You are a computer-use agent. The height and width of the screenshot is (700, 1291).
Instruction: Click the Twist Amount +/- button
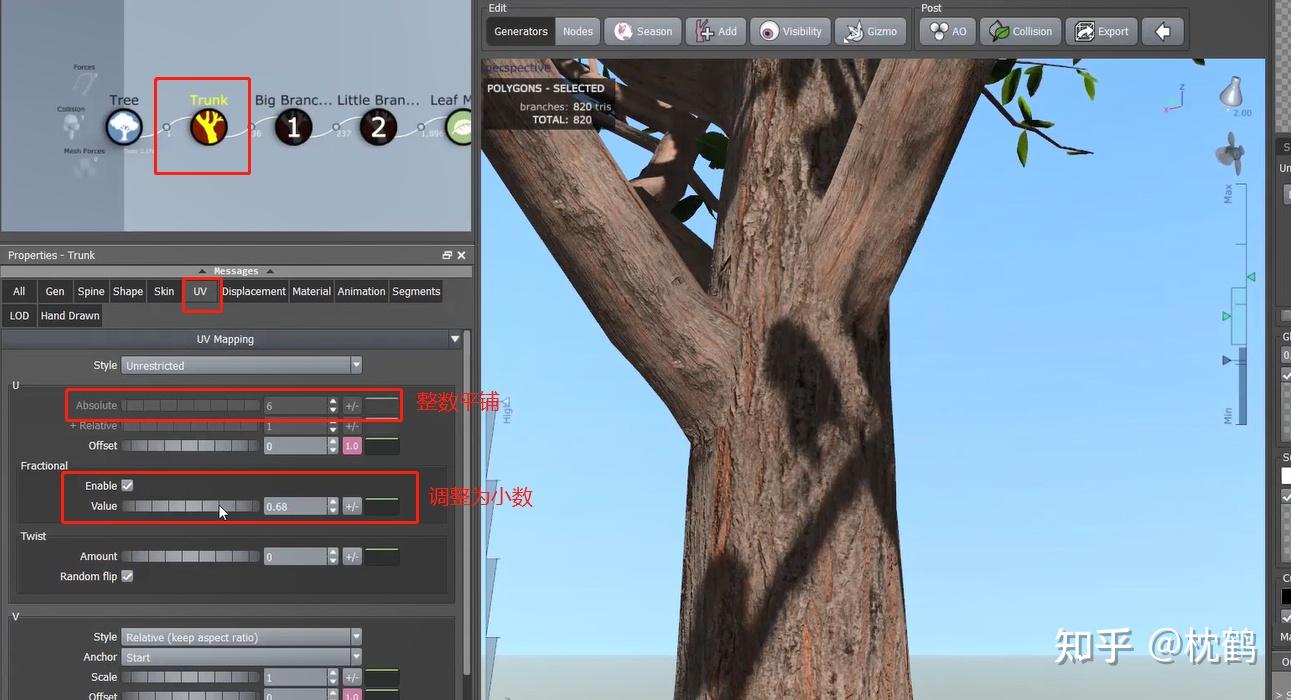point(352,556)
